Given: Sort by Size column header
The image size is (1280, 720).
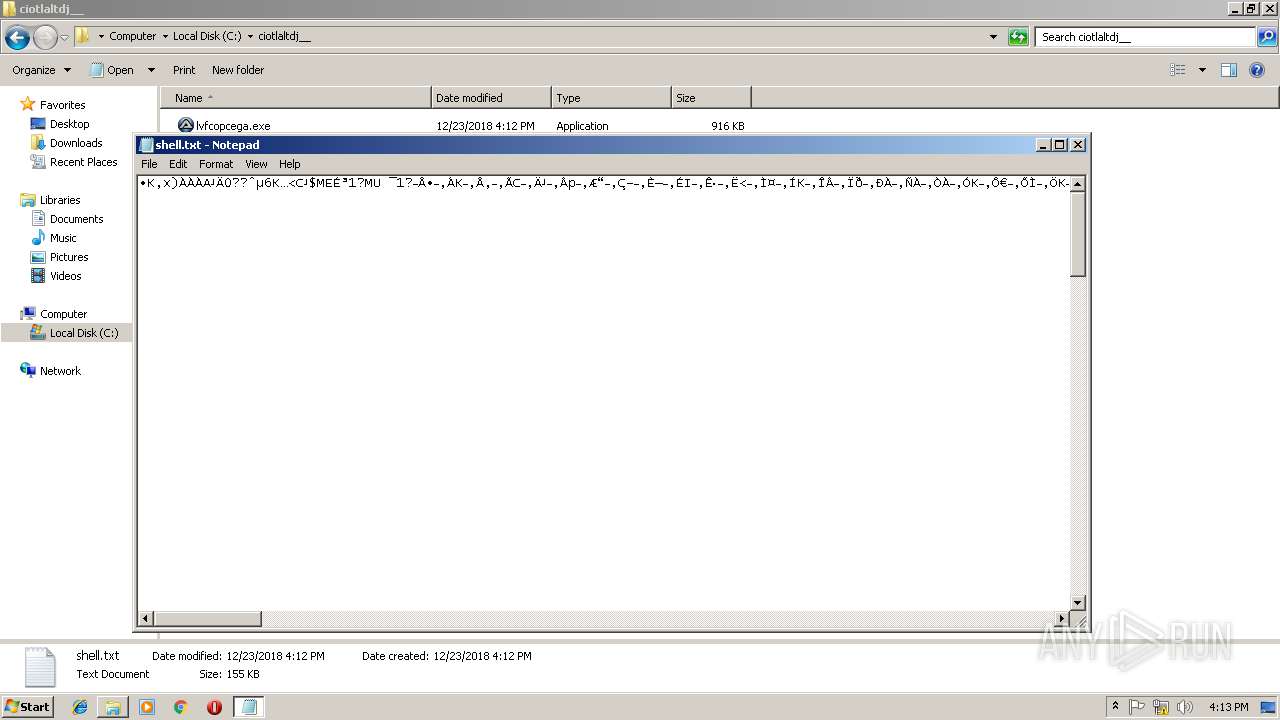Looking at the screenshot, I should [x=711, y=98].
